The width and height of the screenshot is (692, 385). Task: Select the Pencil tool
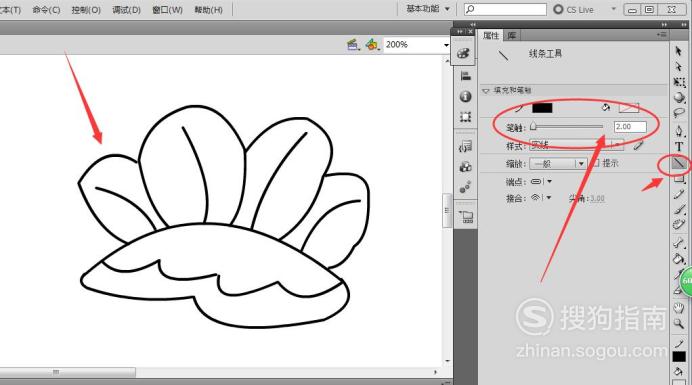(679, 194)
